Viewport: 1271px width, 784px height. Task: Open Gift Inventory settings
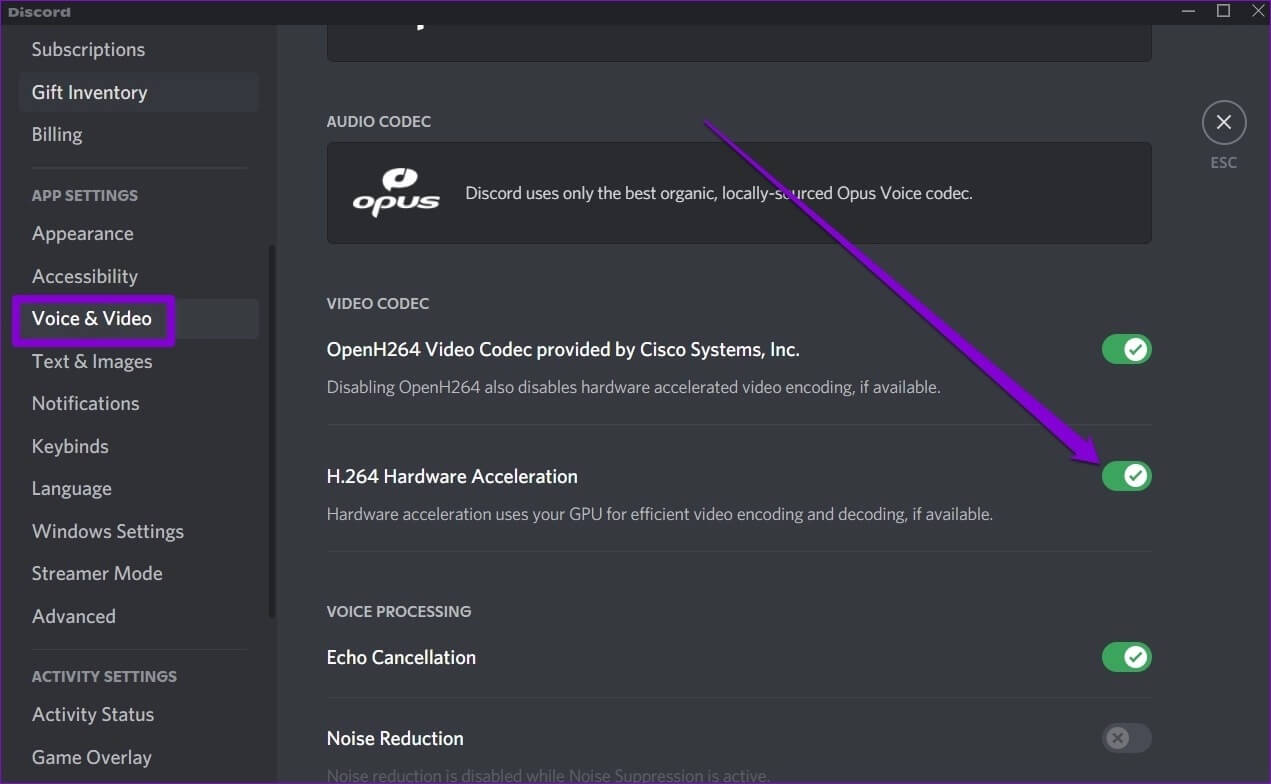(138, 92)
